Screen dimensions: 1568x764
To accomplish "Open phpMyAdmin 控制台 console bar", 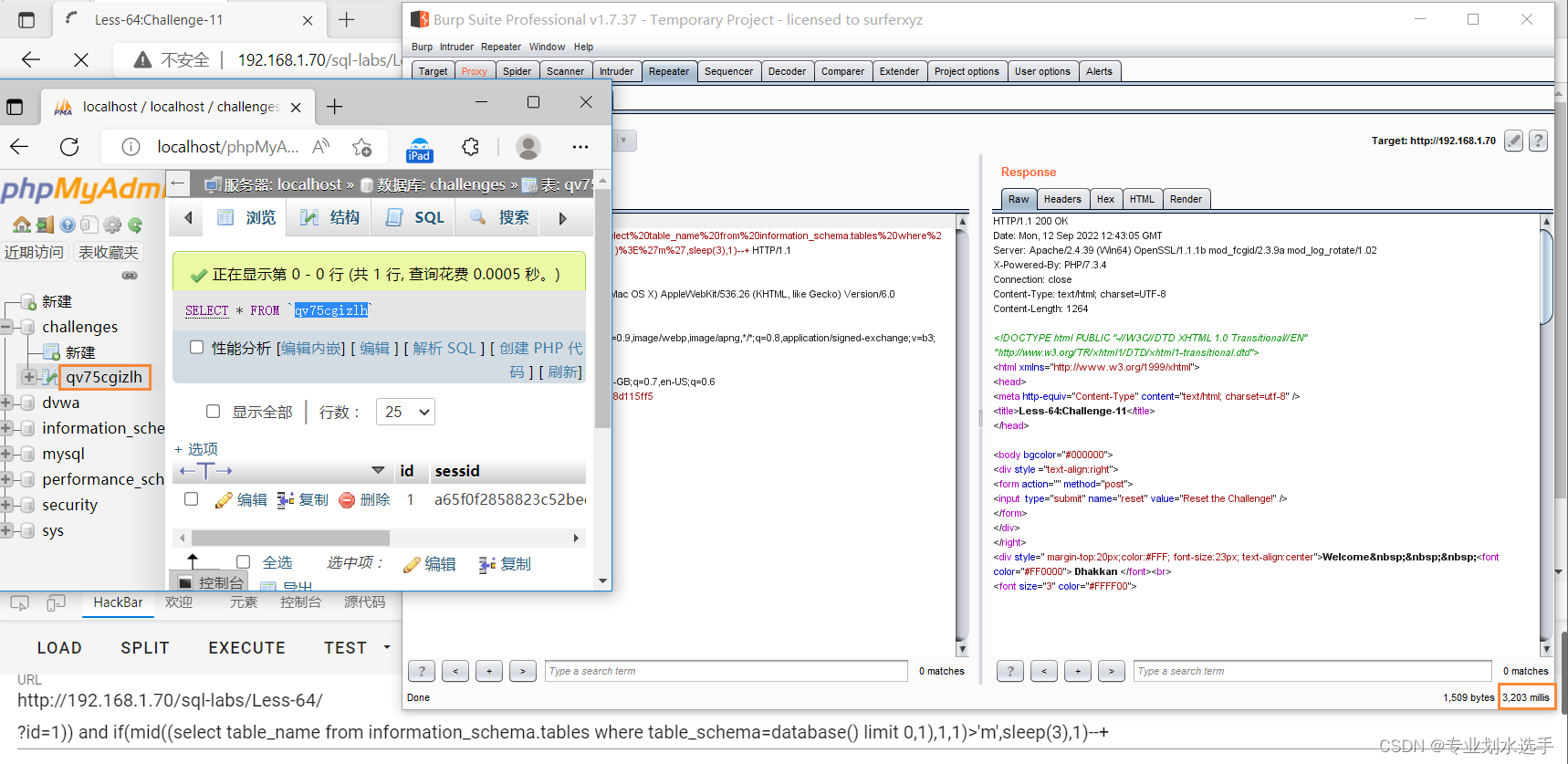I will [x=211, y=582].
